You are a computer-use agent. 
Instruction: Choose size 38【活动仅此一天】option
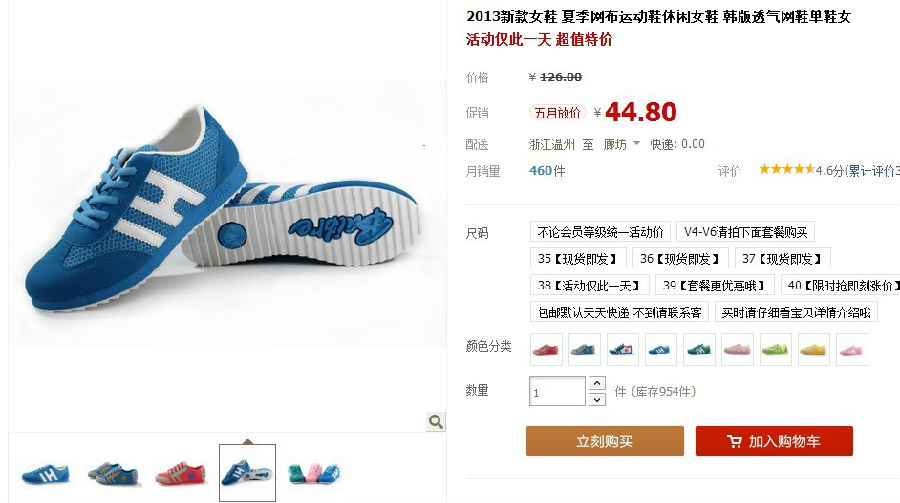589,285
